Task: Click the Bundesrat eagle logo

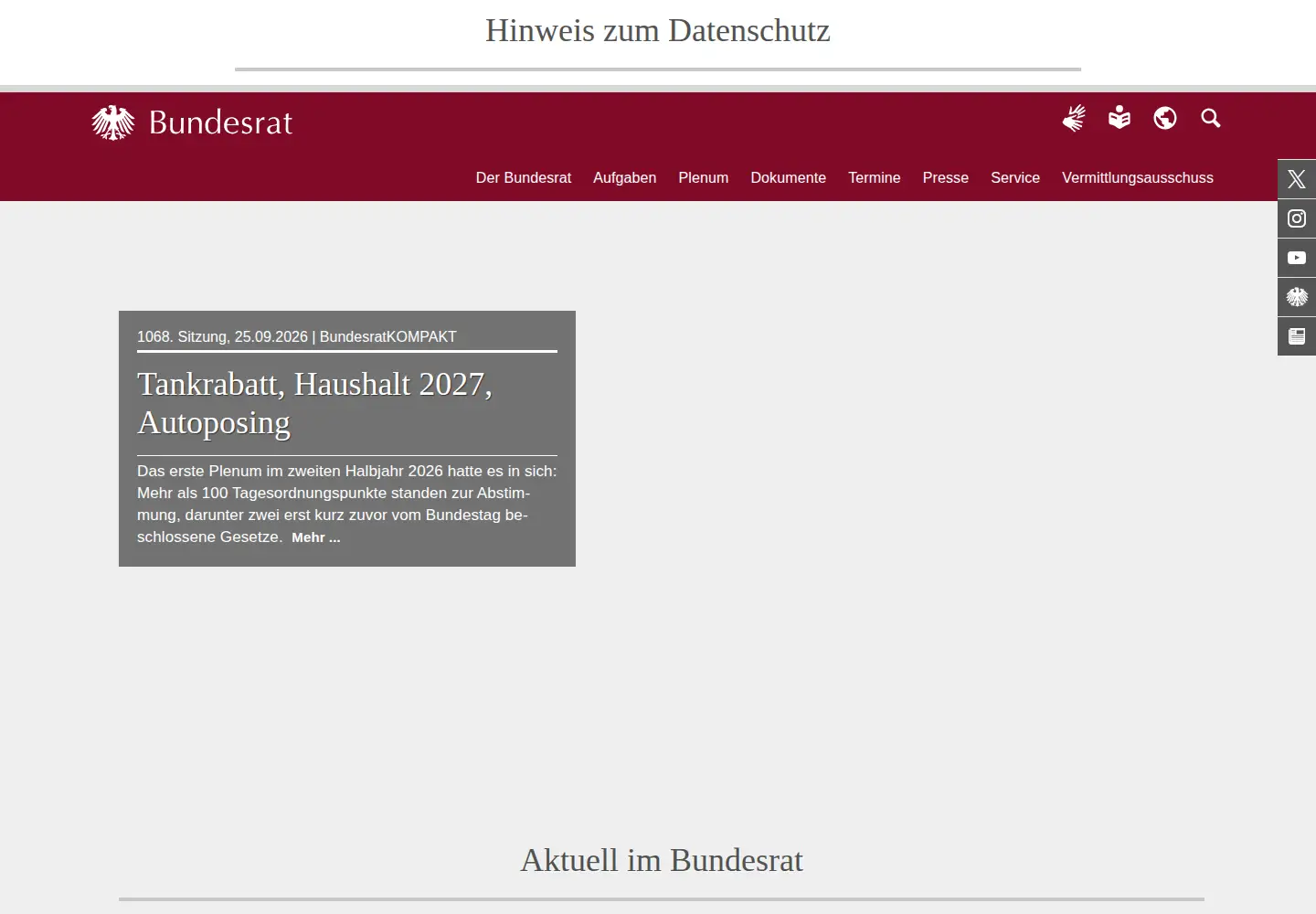Action: (113, 122)
